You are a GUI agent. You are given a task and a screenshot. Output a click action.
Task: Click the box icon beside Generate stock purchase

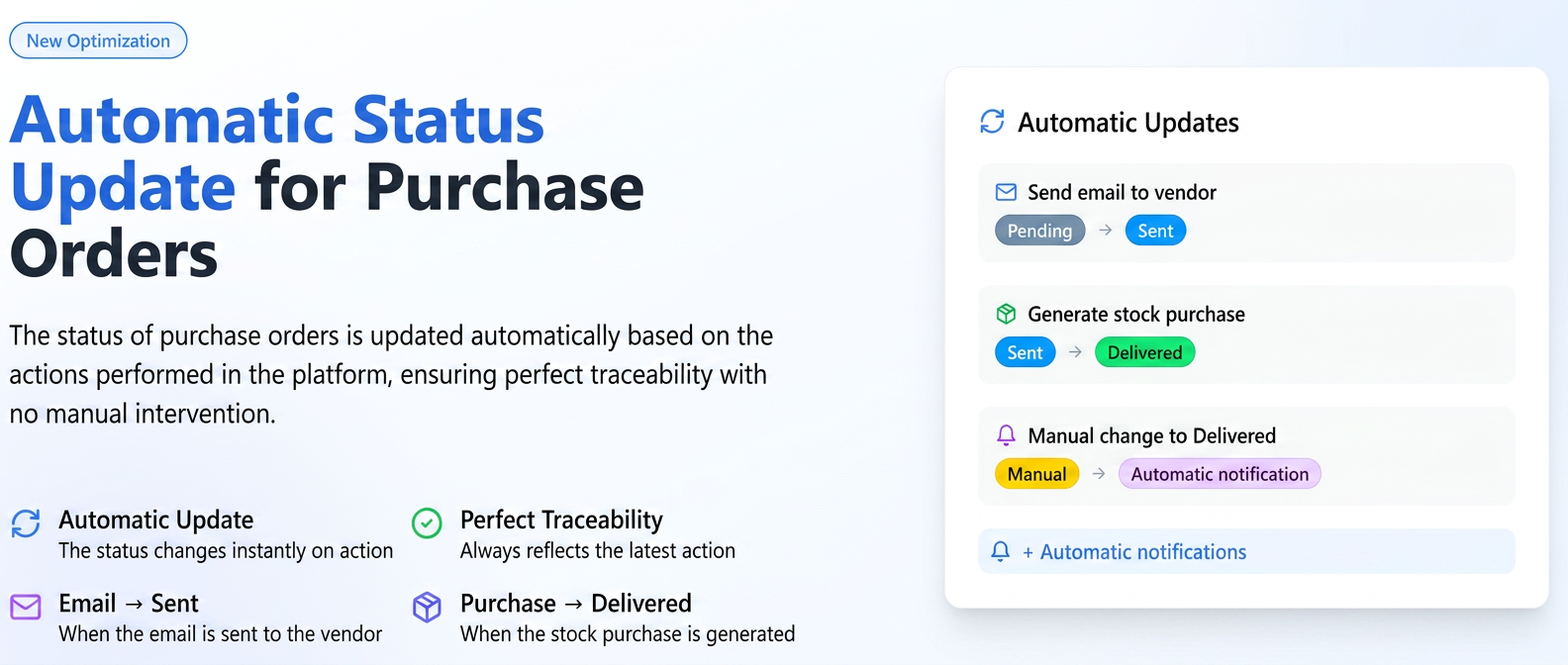(x=1006, y=314)
